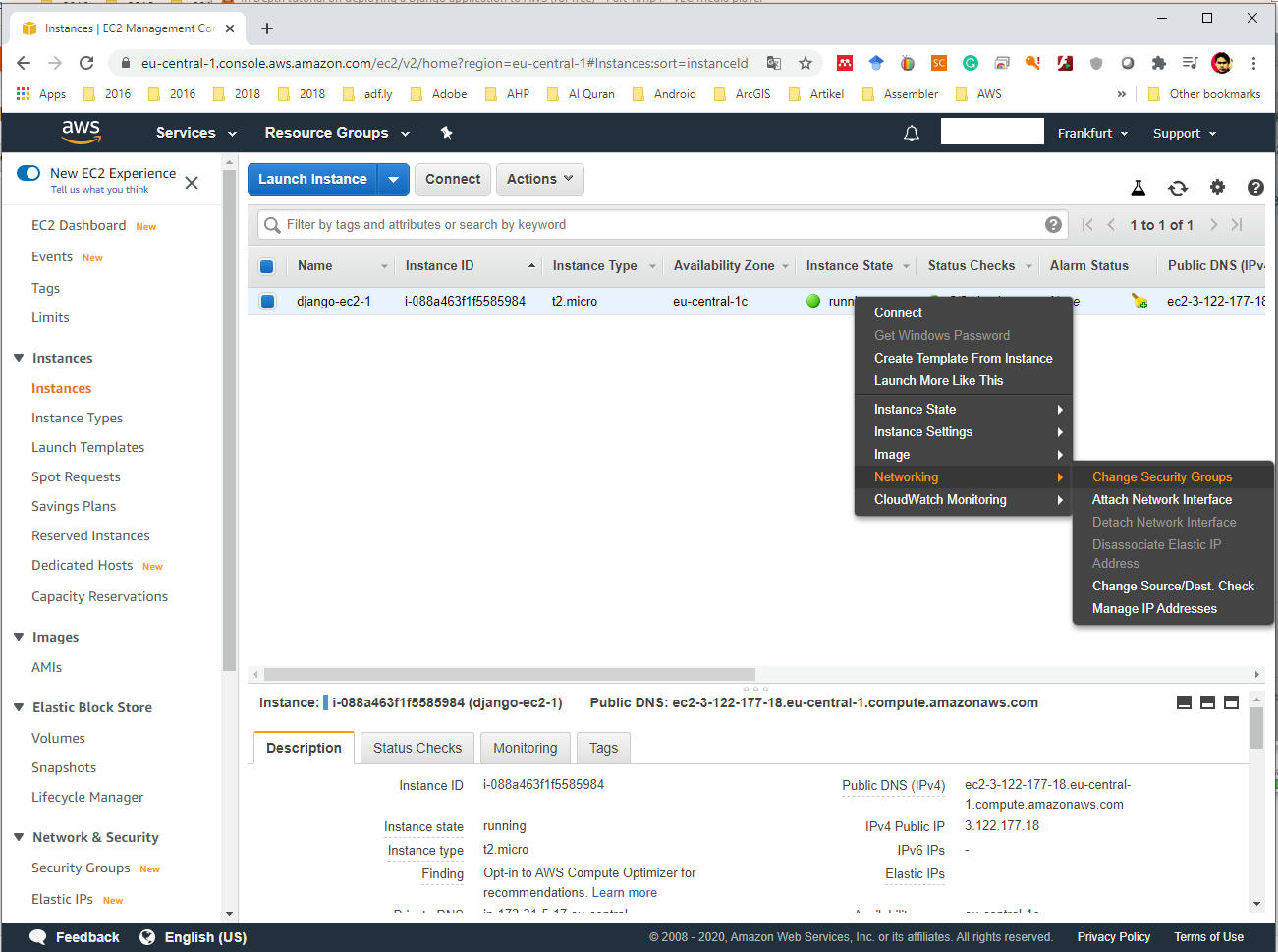This screenshot has height=952, width=1278.
Task: Open the Learn more link
Action: coord(624,892)
